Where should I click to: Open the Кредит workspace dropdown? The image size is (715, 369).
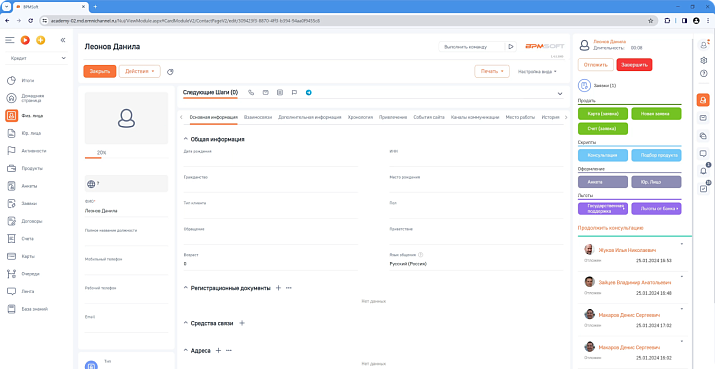click(38, 58)
